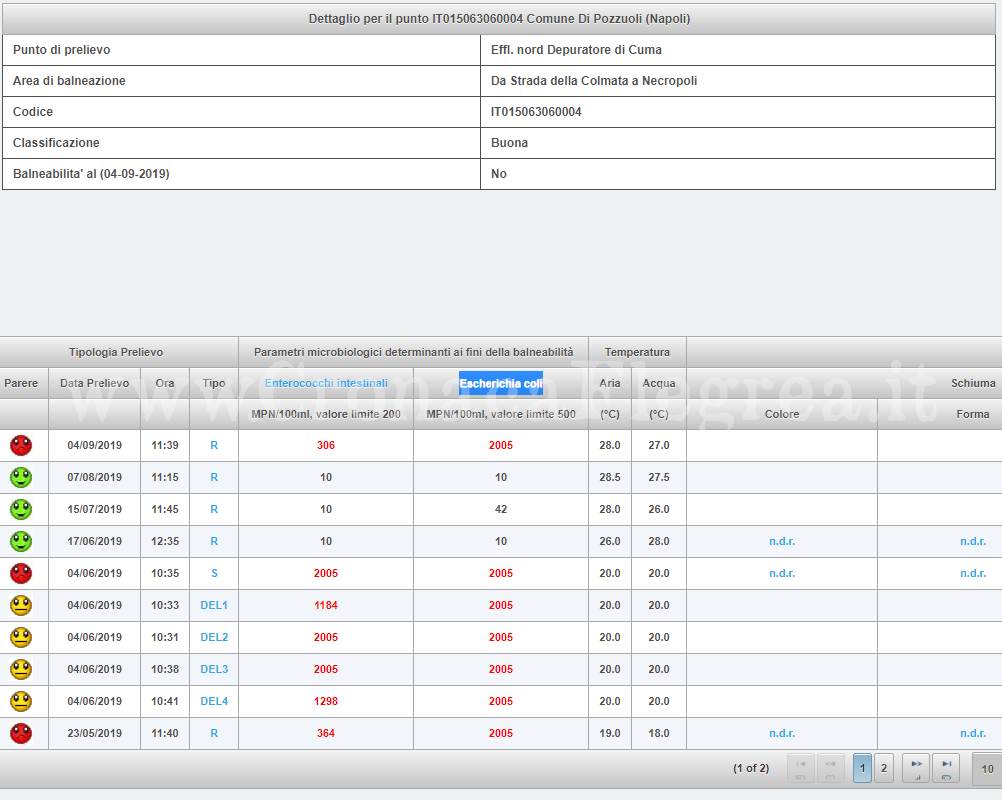Image resolution: width=1002 pixels, height=800 pixels.
Task: Click the green smiley for 07/08/2019 sample
Action: pos(21,477)
